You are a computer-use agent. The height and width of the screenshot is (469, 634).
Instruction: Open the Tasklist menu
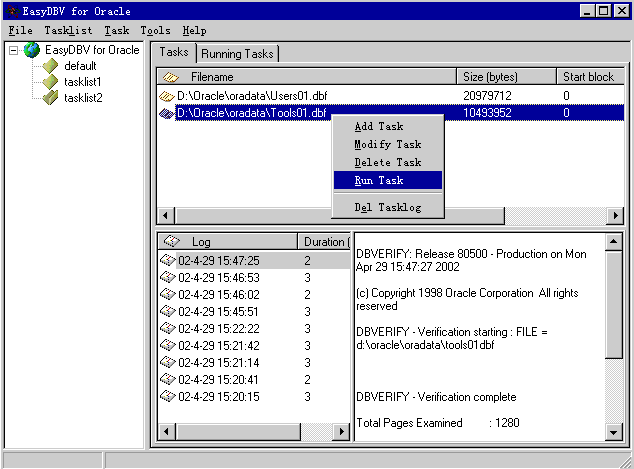68,30
